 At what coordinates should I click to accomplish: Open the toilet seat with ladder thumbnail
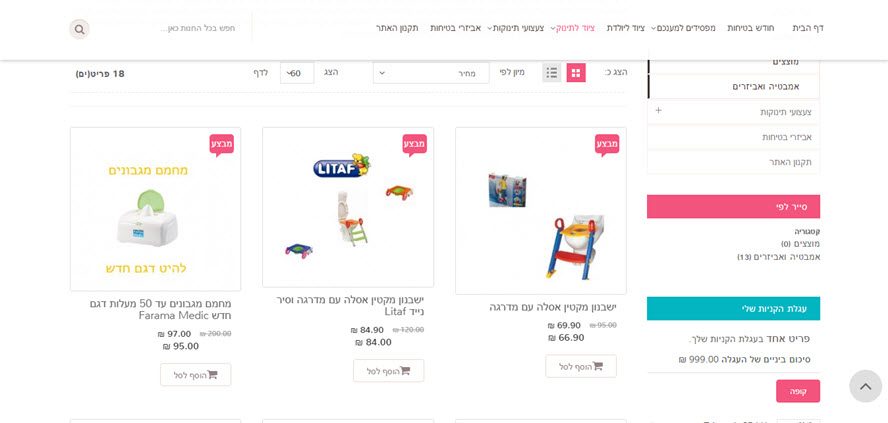[x=541, y=211]
